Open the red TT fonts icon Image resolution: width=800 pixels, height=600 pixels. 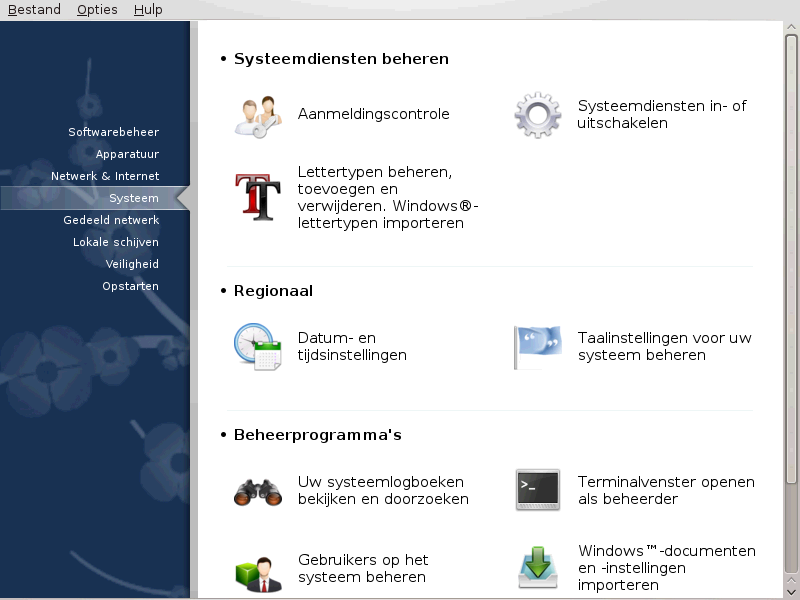coord(258,197)
